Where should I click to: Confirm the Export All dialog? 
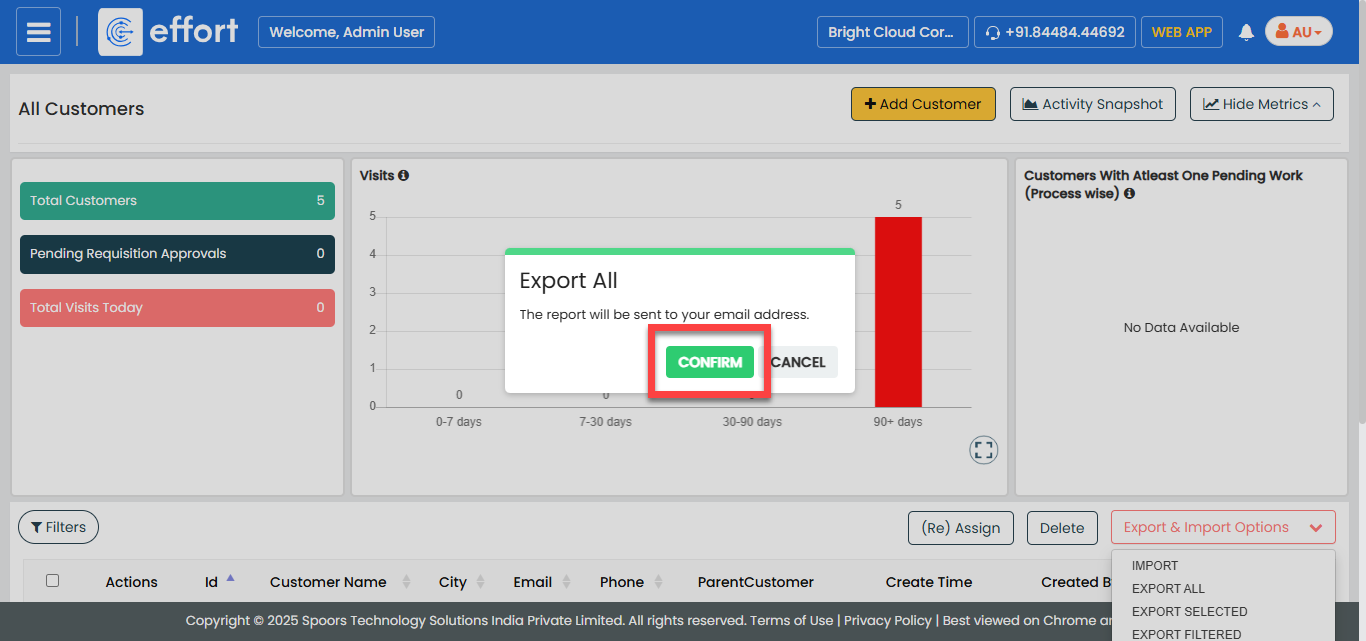click(710, 362)
